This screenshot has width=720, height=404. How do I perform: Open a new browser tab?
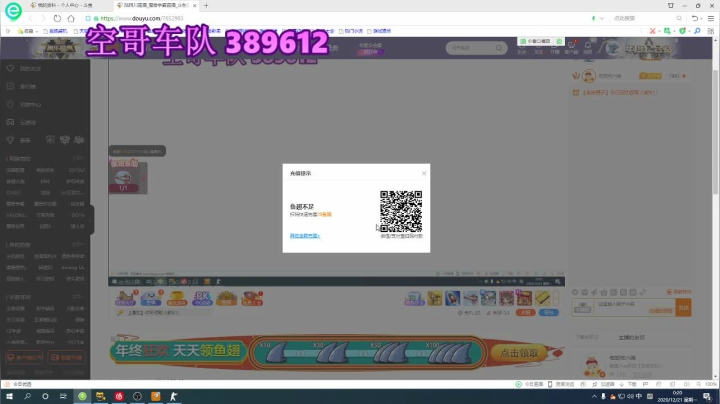point(206,6)
